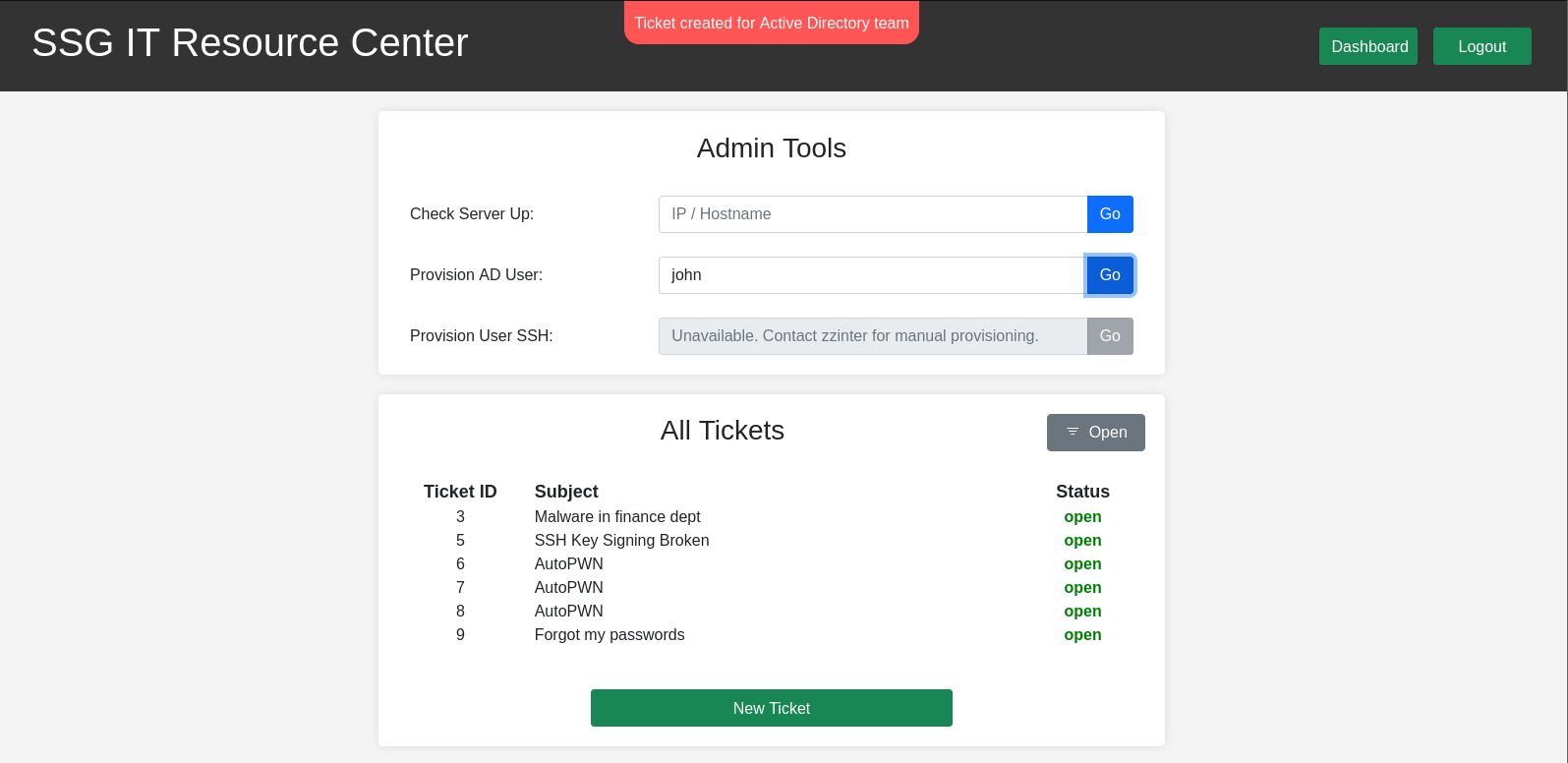Click the Provision AD User field containing john
This screenshot has width=1568, height=763.
pyautogui.click(x=873, y=275)
